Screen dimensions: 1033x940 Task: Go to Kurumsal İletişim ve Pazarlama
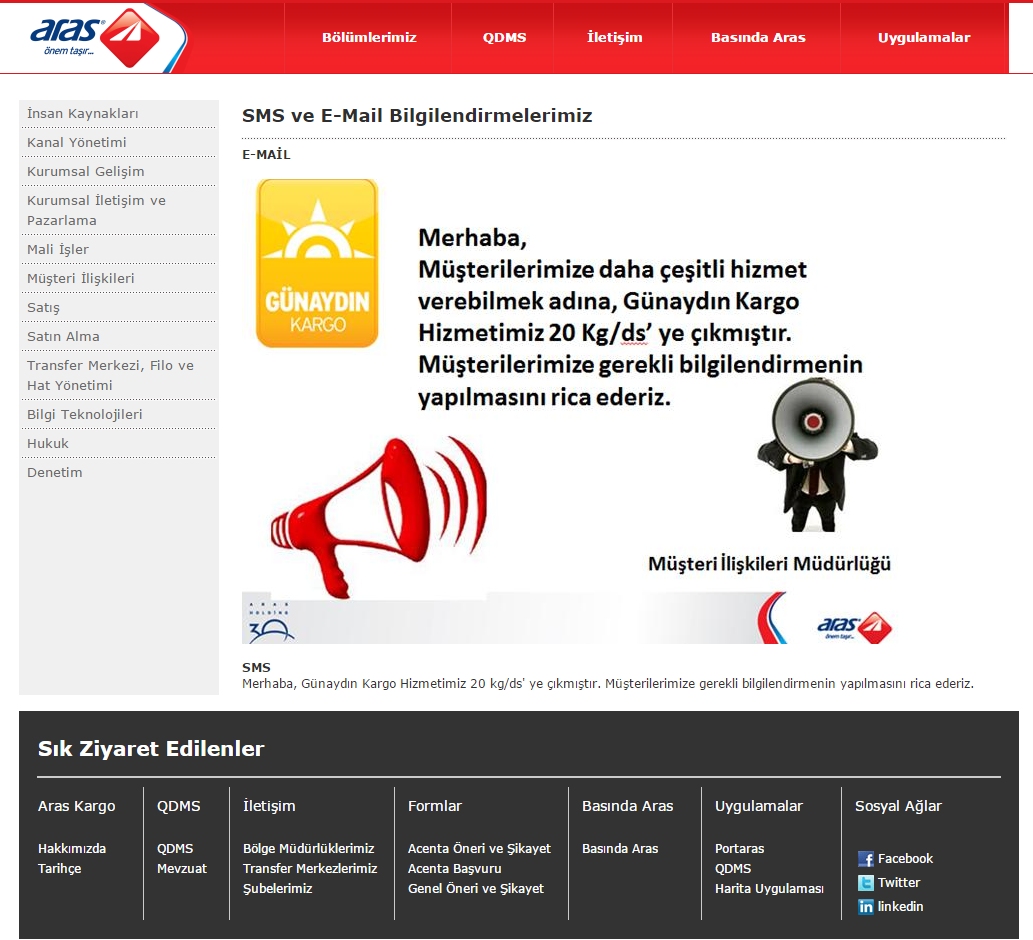[x=119, y=210]
